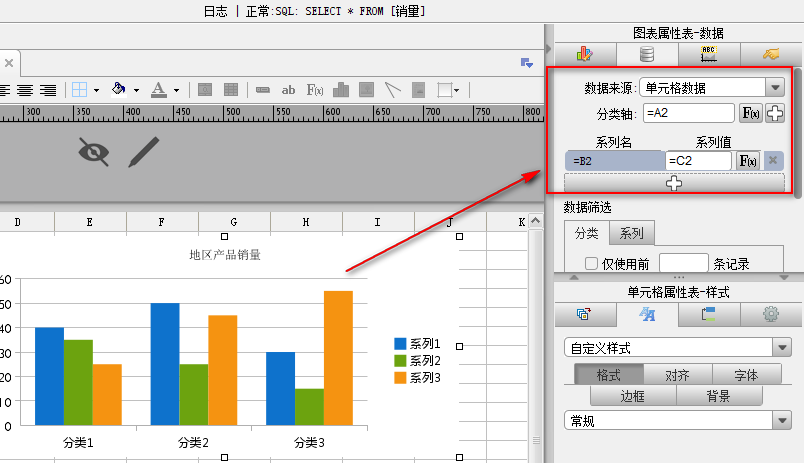The height and width of the screenshot is (463, 804).
Task: Select the series name cell =B2
Action: click(615, 161)
